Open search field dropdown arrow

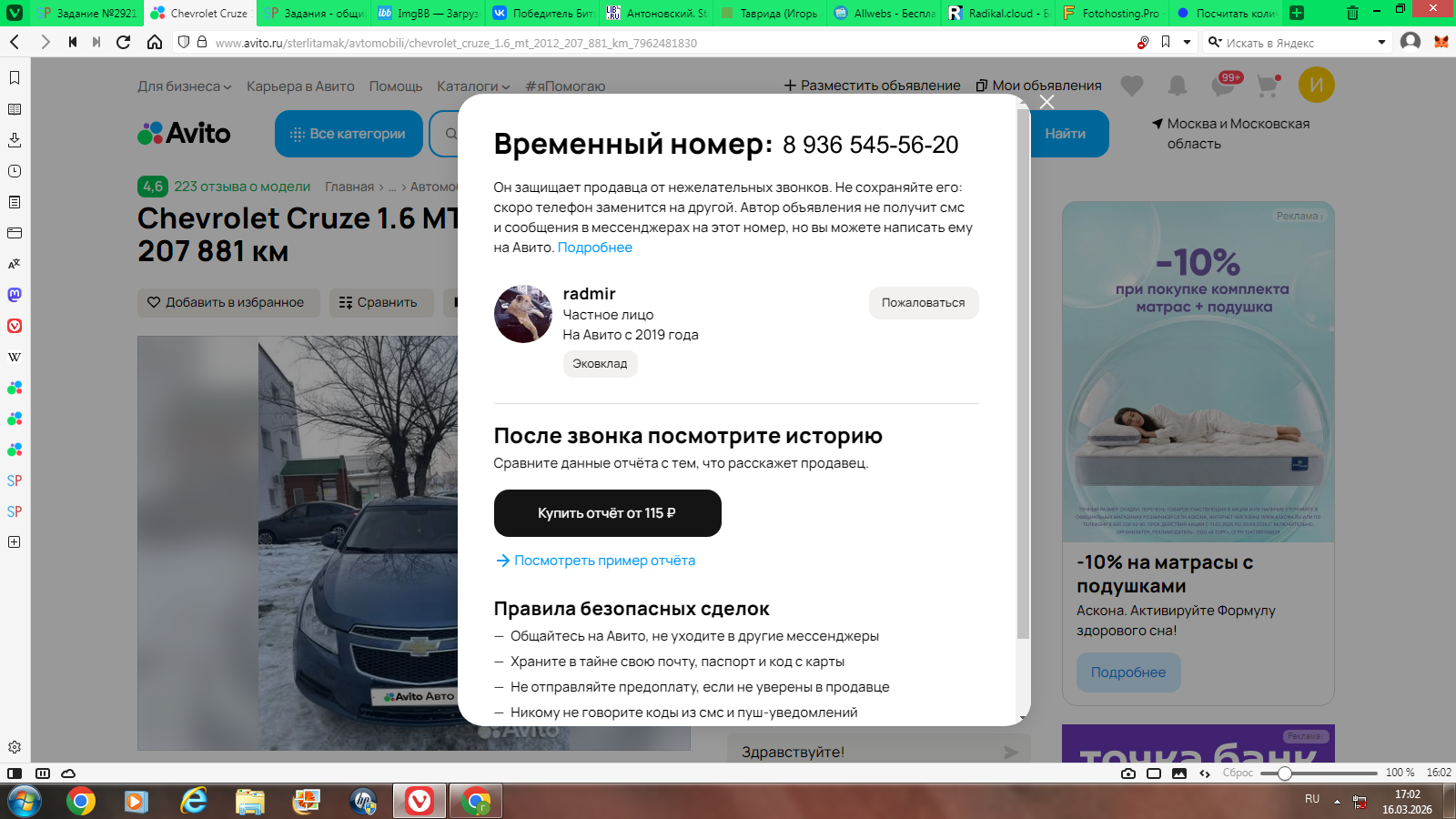[1381, 42]
